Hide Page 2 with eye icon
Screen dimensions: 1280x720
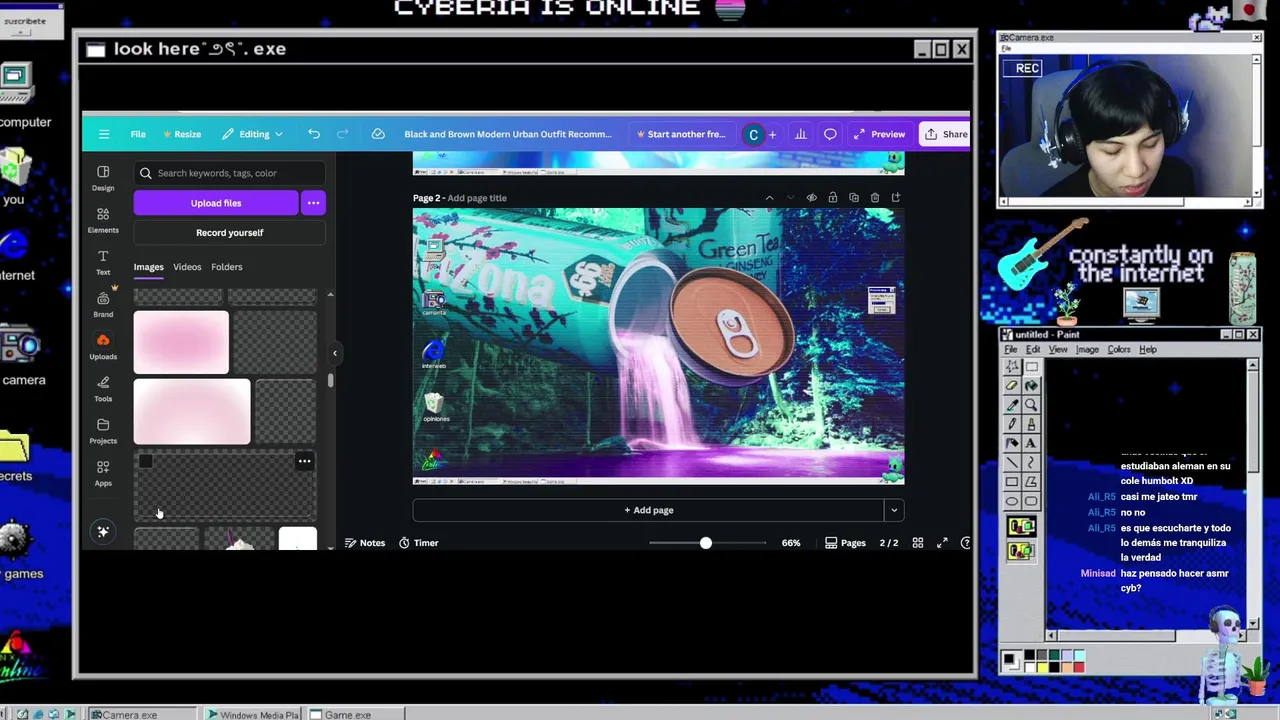tap(811, 198)
